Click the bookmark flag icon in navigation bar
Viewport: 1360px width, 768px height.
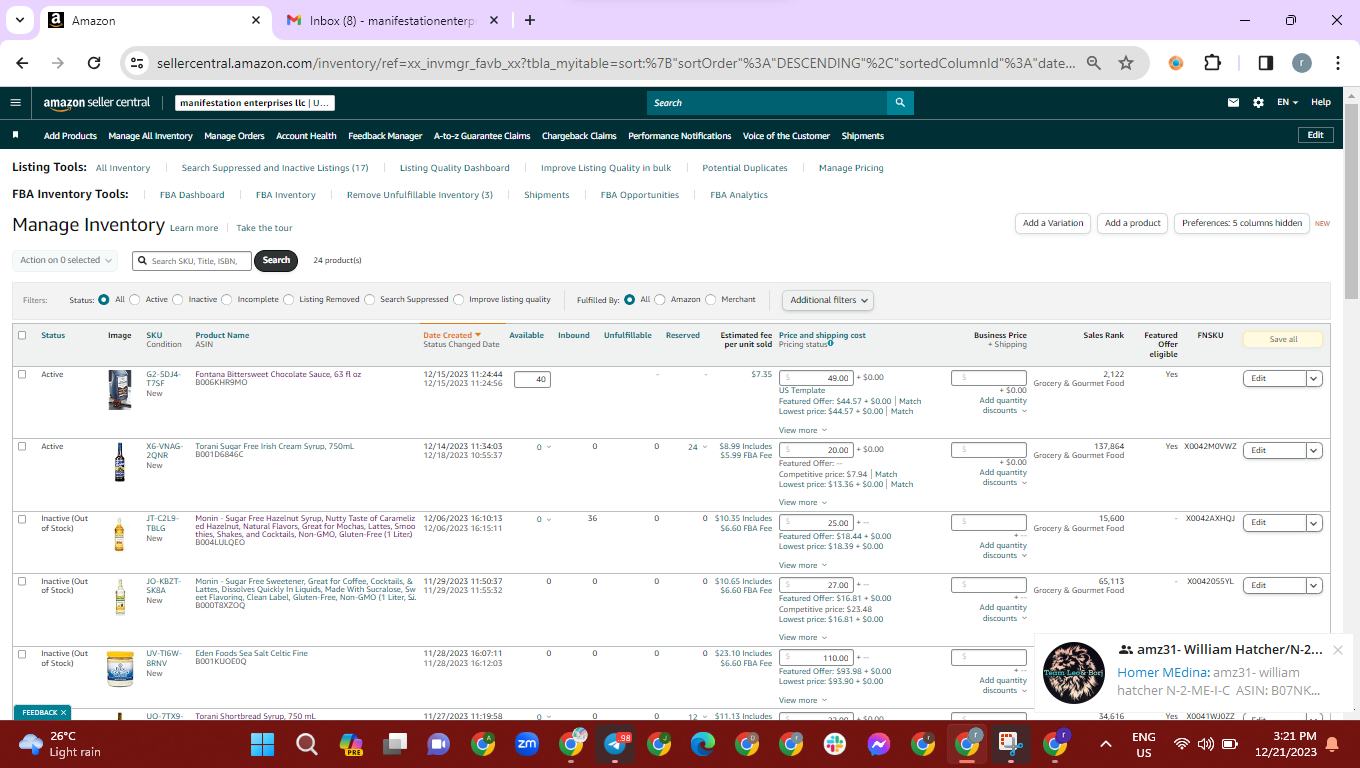15,135
